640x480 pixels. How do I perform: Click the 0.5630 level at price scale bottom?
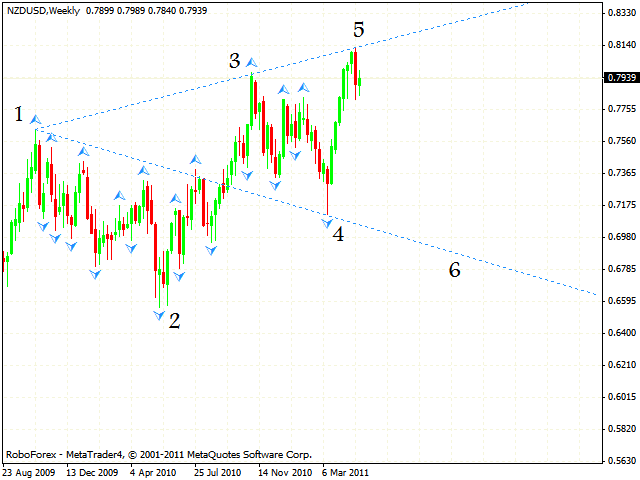coord(622,461)
